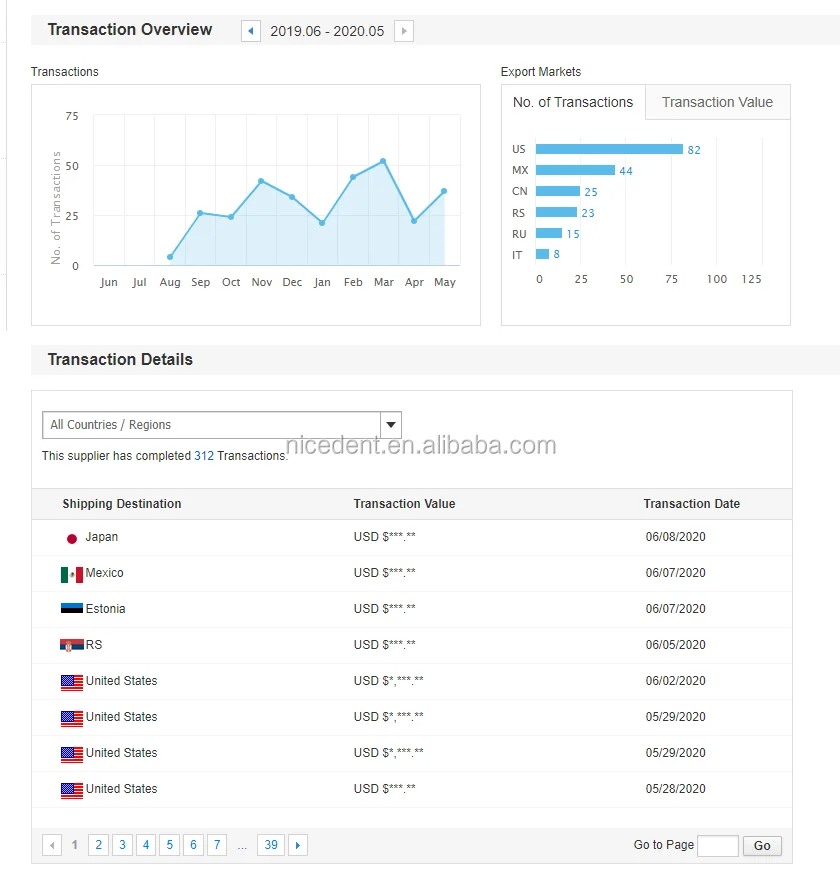
Task: Navigate to page 5 of transactions
Action: (170, 846)
